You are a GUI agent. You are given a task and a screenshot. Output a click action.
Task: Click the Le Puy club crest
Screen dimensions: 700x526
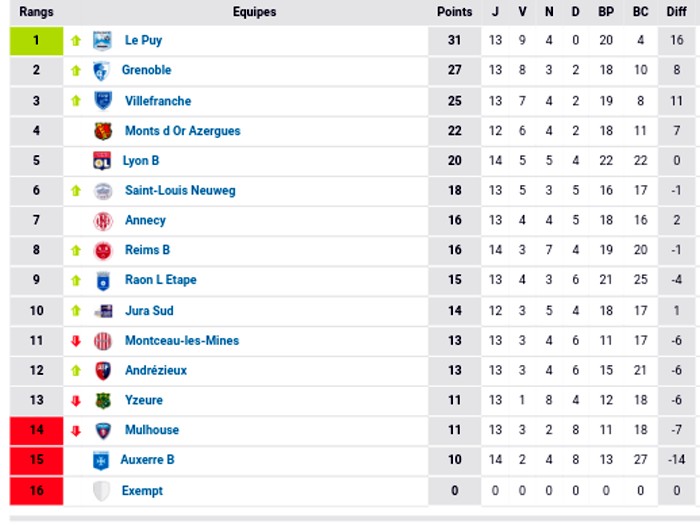click(x=102, y=41)
